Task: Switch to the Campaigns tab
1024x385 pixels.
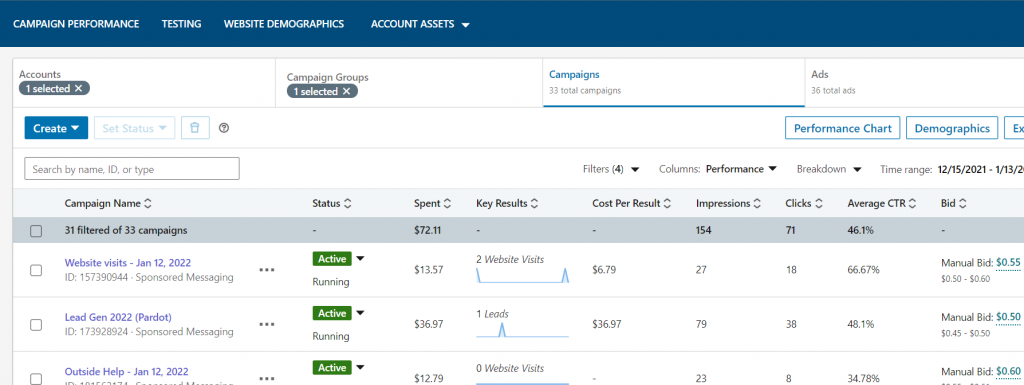Action: [x=673, y=83]
